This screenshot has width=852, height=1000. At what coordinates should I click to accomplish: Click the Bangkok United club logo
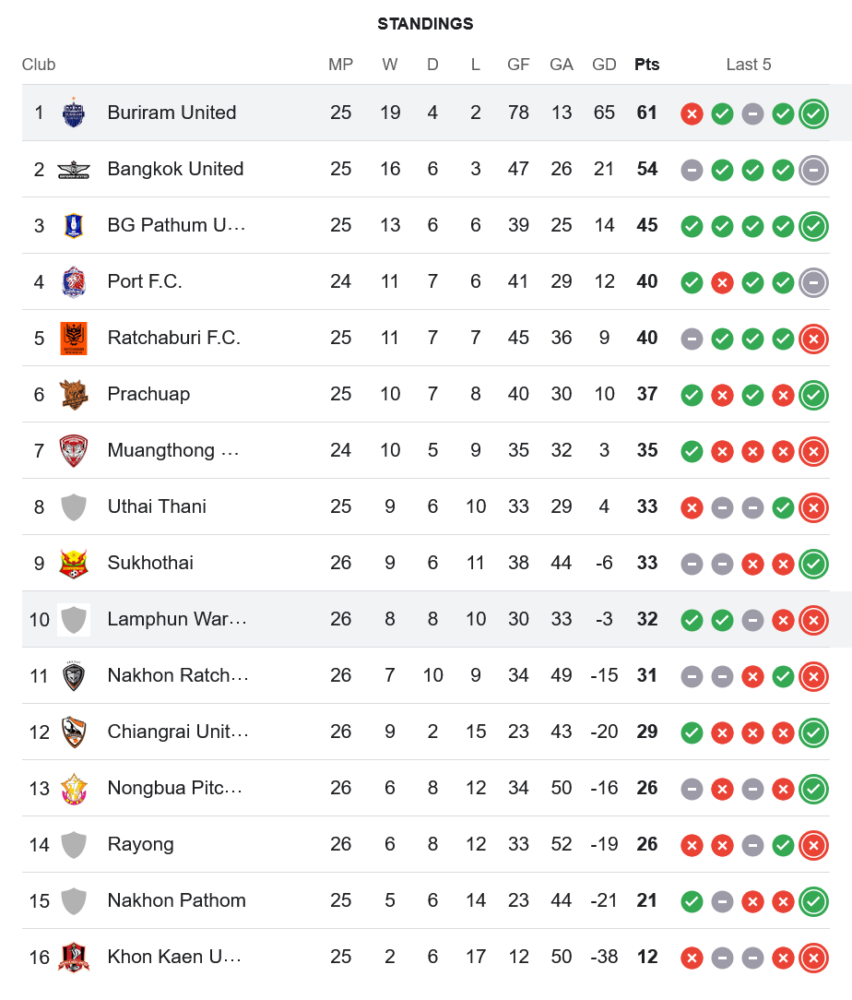(x=74, y=169)
